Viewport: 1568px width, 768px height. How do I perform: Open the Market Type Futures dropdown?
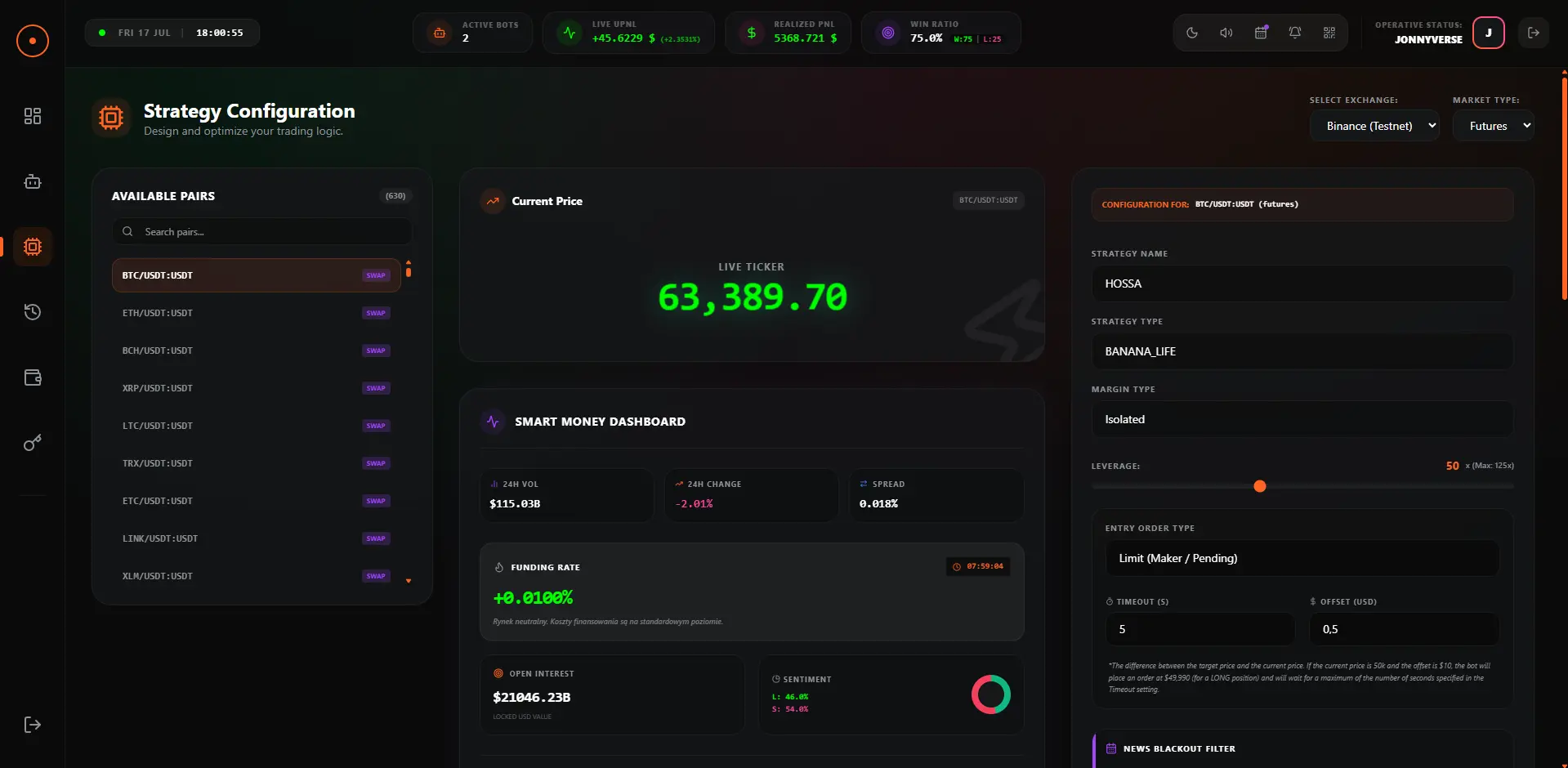click(1493, 126)
